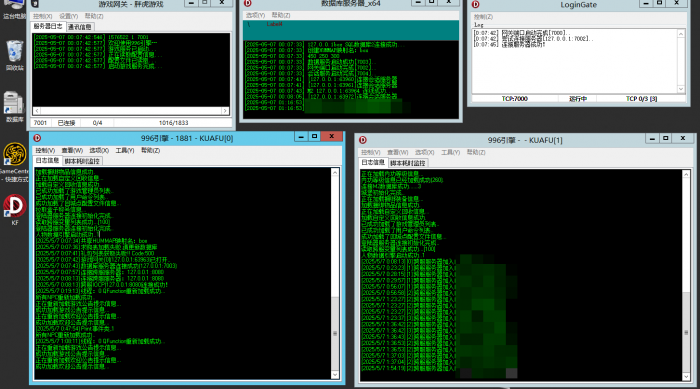This screenshot has width=700, height=389.
Task: Open 控制(V) menu in KUAFU[0] window
Action: point(45,151)
